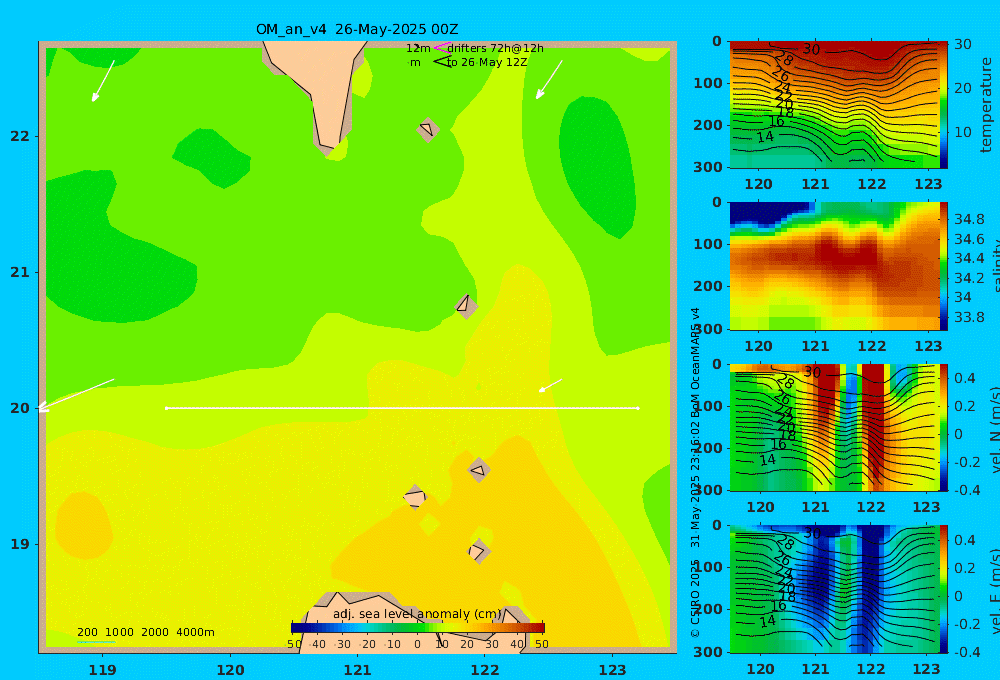Click the sea level anomaly colorbar

(418, 628)
